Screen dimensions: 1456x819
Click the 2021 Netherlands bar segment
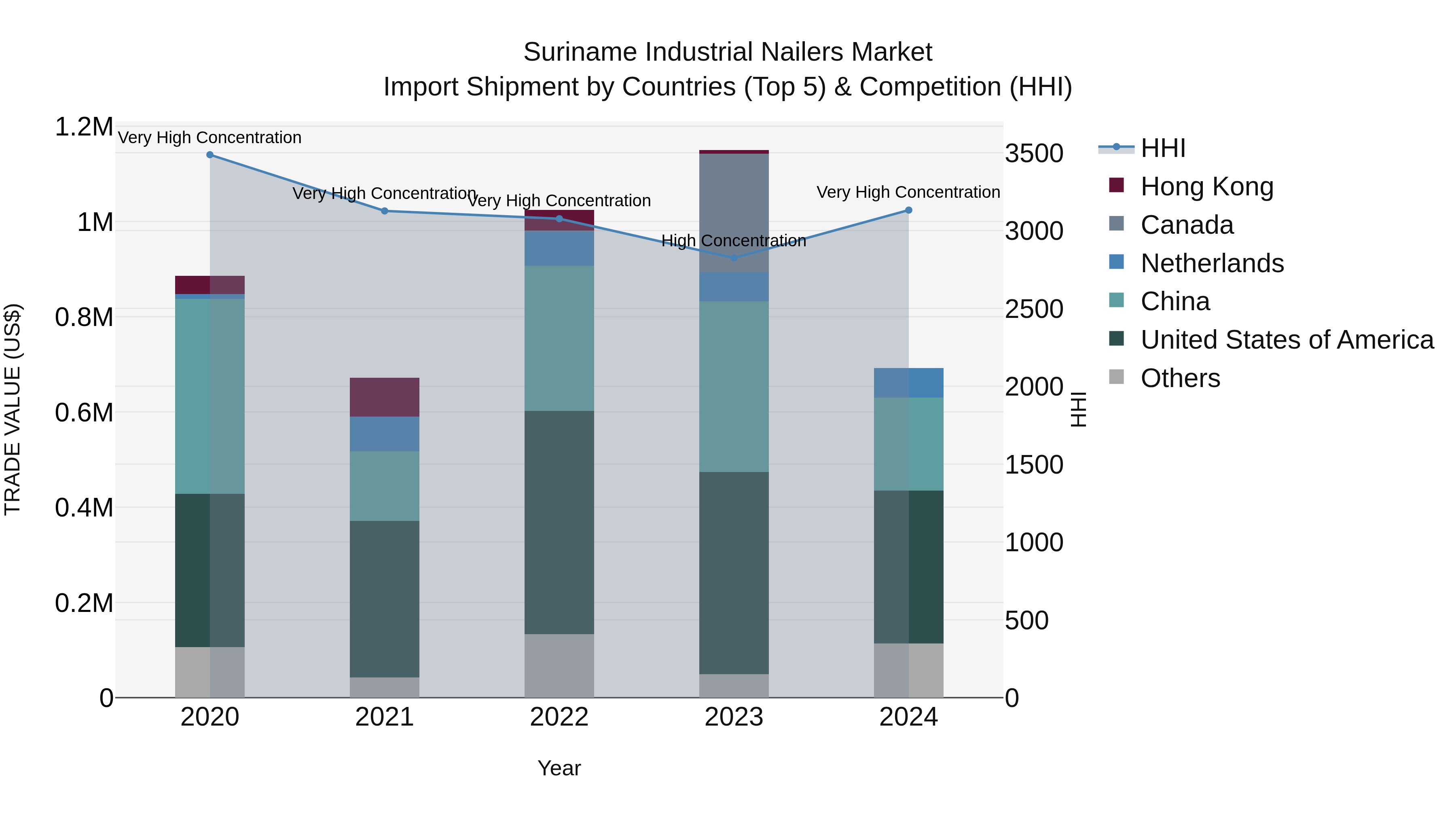click(384, 434)
